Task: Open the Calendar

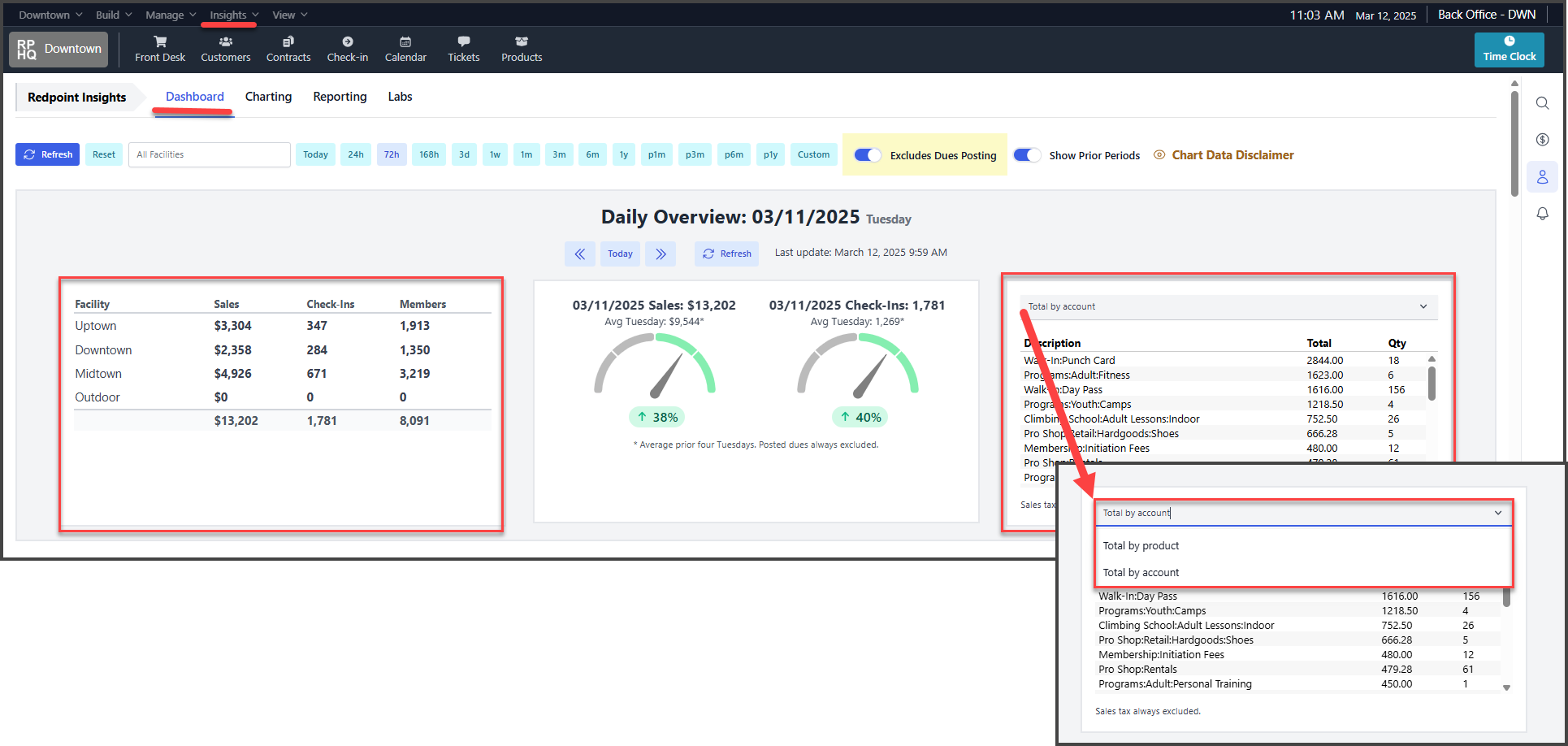Action: [405, 49]
